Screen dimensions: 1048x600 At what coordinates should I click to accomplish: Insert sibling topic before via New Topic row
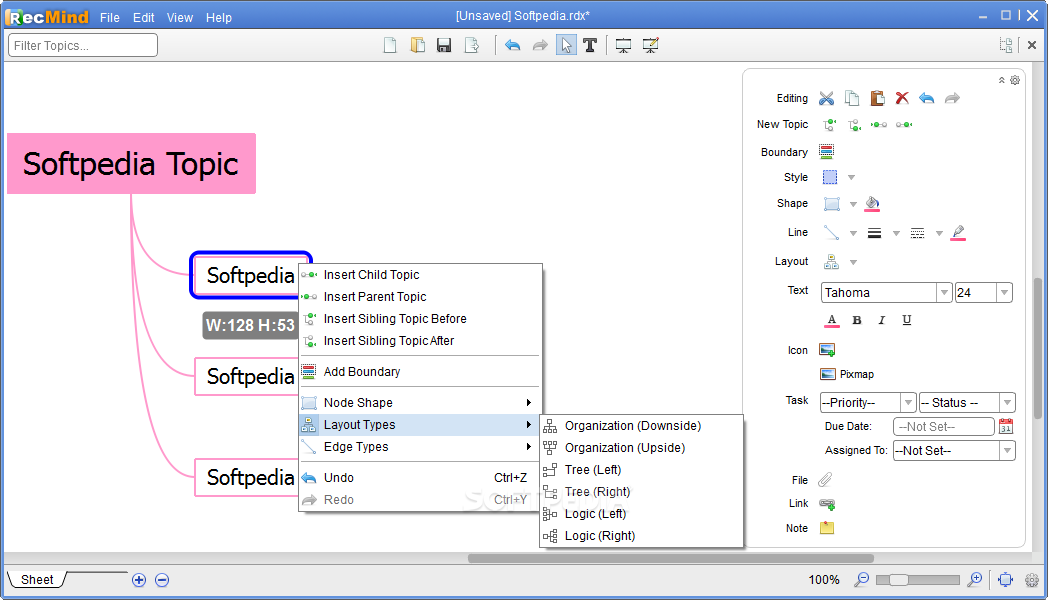[829, 124]
